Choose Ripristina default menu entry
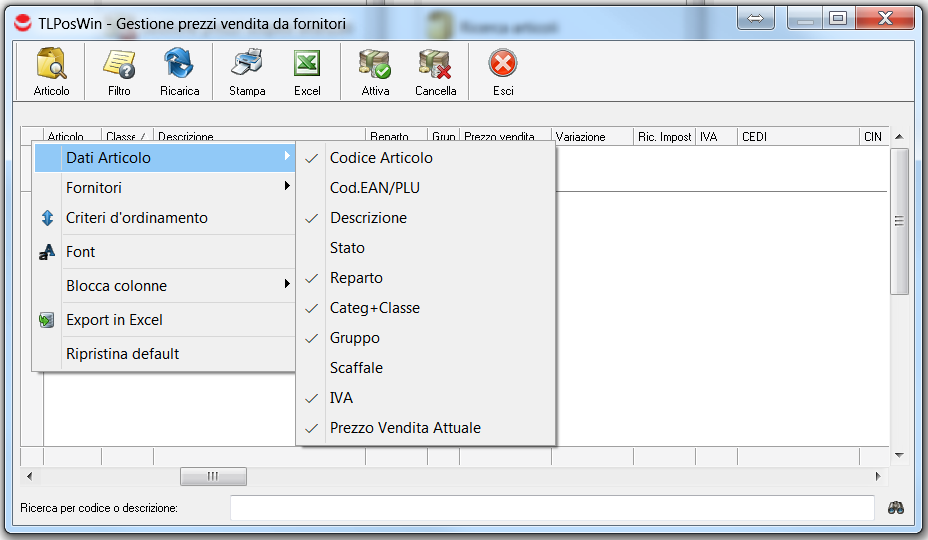The image size is (928, 540). point(165,354)
